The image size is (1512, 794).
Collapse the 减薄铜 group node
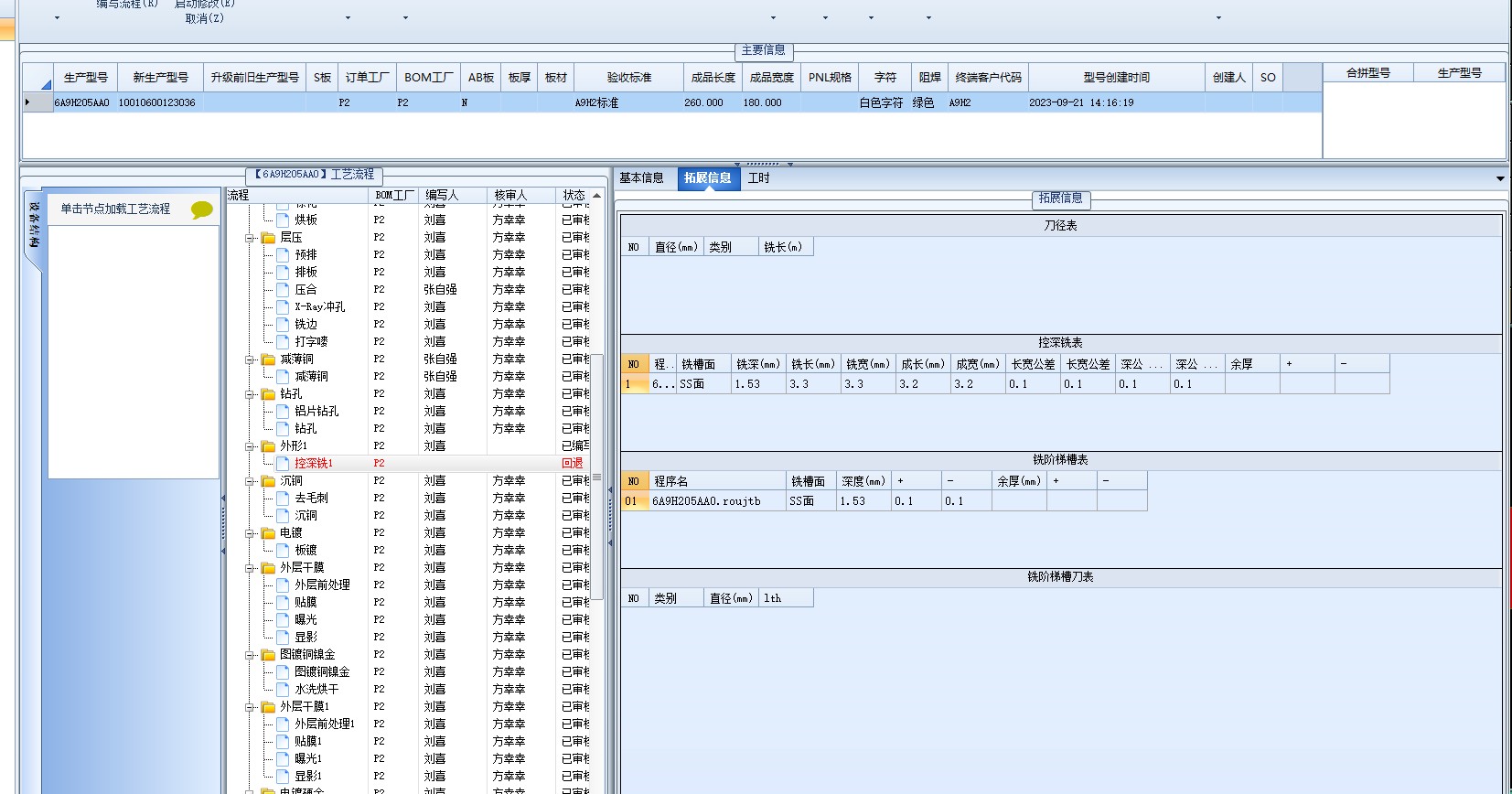[x=250, y=359]
